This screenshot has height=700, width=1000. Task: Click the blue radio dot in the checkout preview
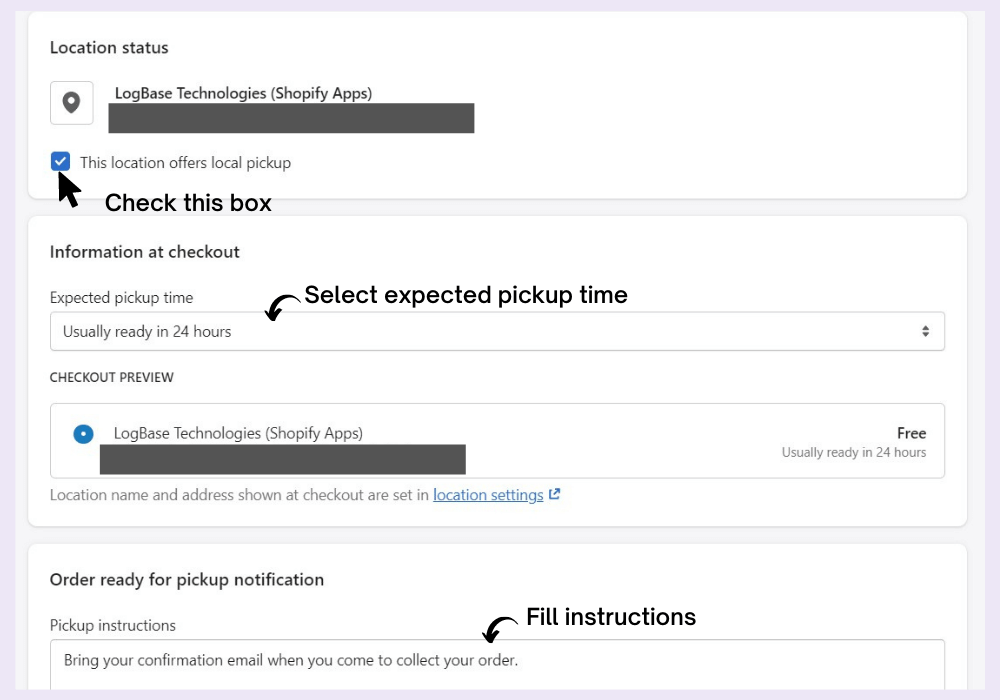tap(81, 434)
